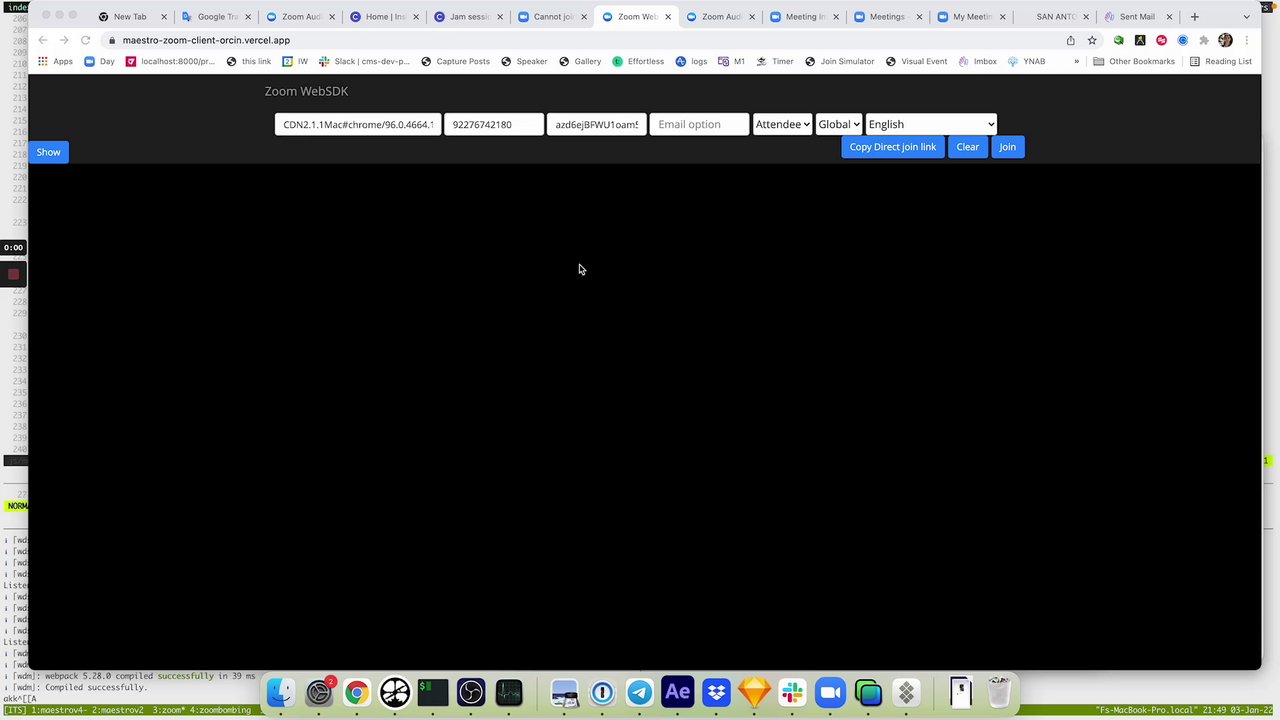Open a new browser tab with plus

point(1194,17)
